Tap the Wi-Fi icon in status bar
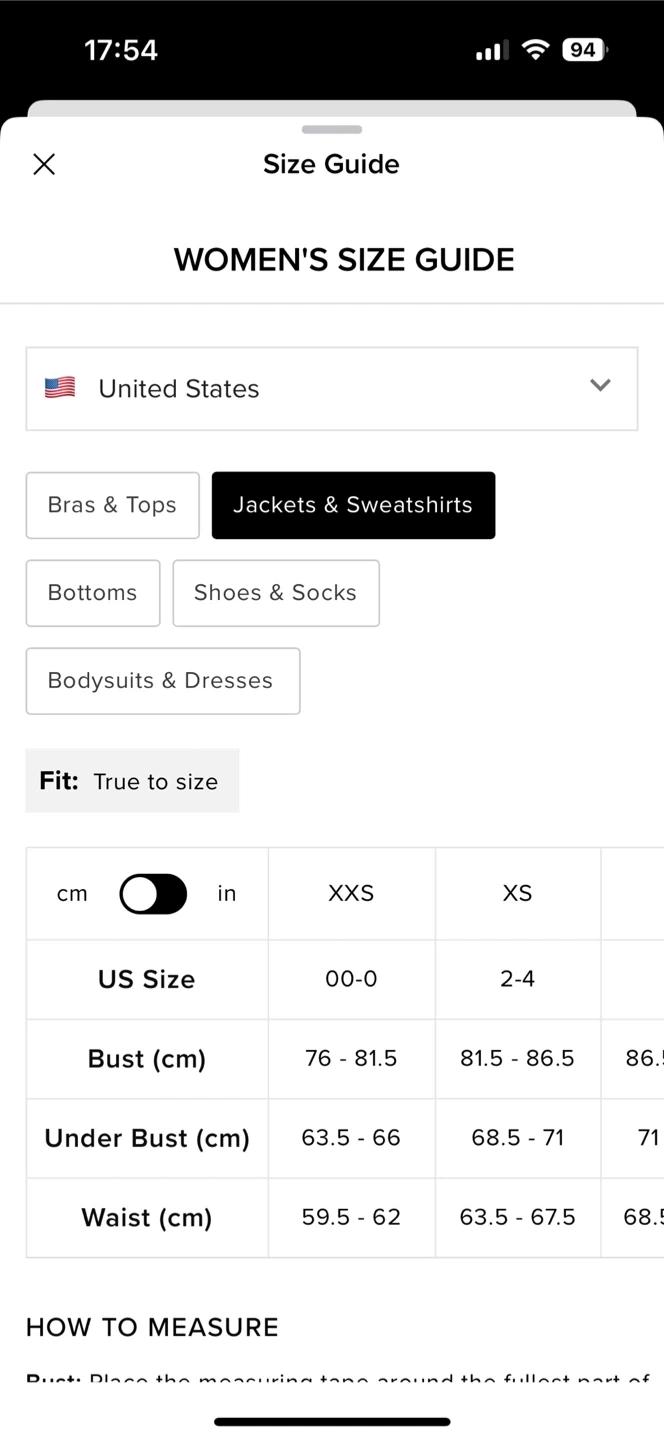 tap(536, 50)
